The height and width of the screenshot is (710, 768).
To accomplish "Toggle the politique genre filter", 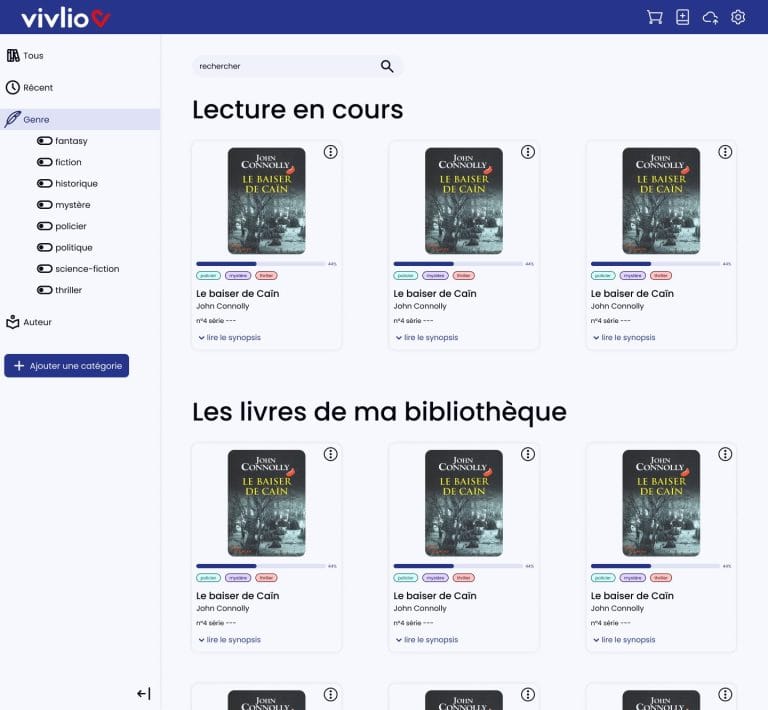I will [45, 247].
